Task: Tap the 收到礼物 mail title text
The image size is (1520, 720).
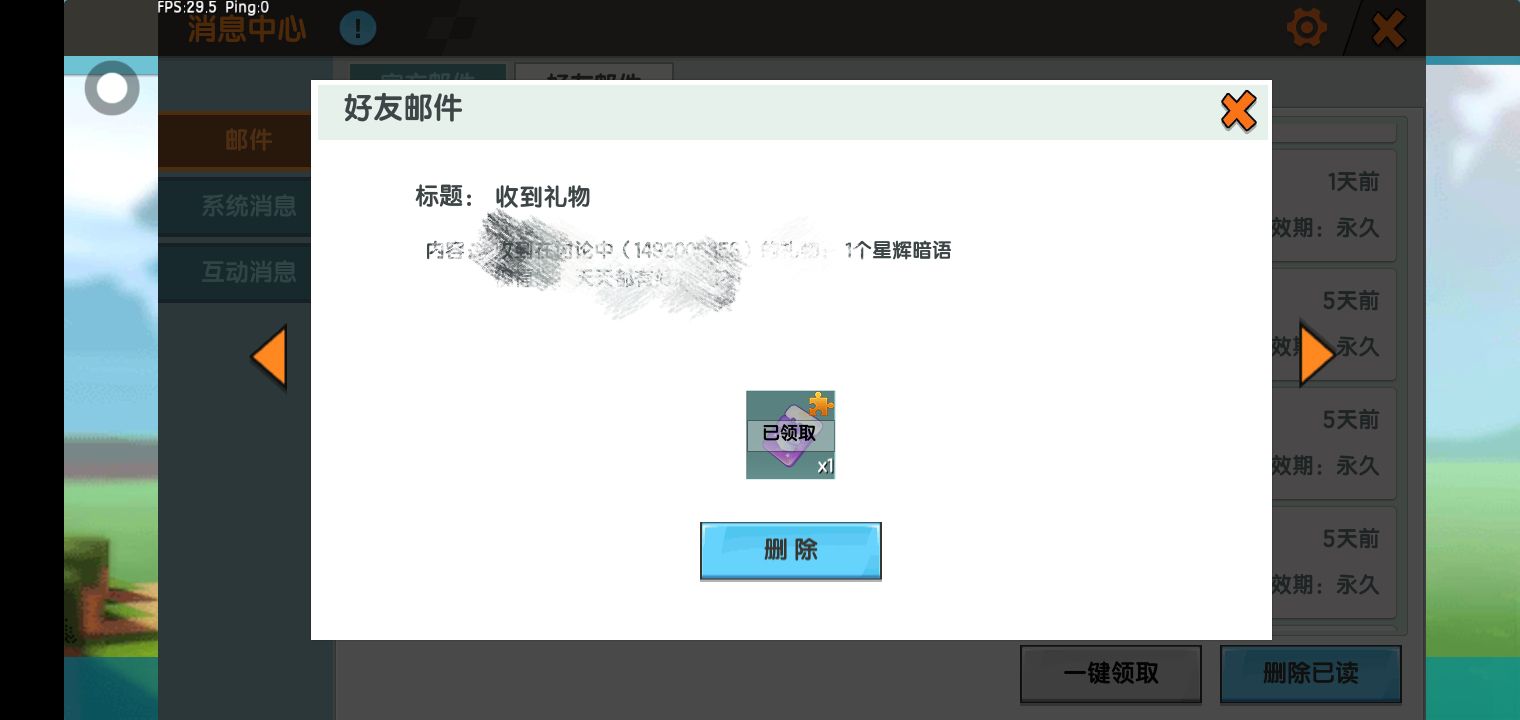Action: click(542, 197)
